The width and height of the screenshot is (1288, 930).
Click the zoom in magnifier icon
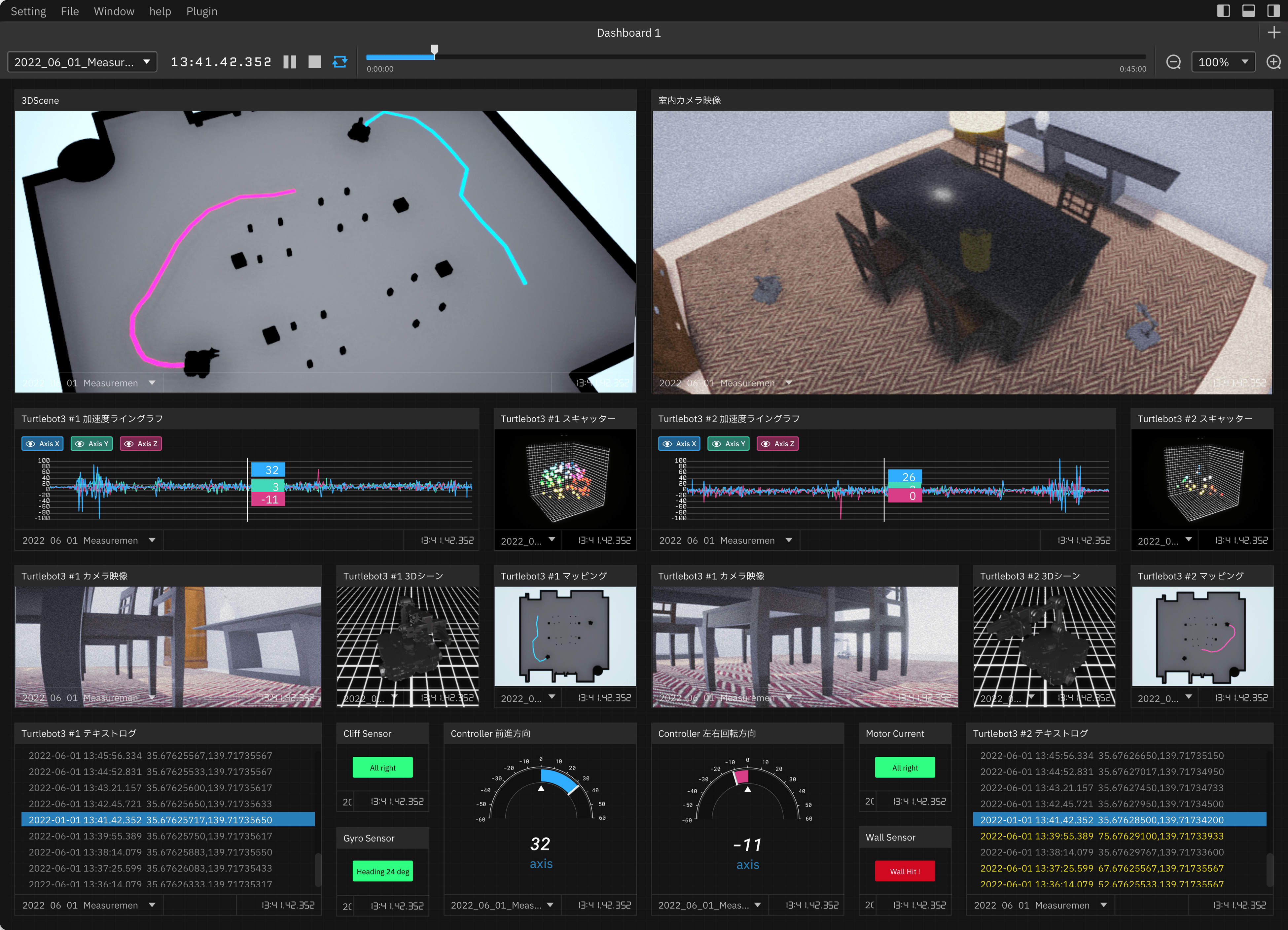(x=1273, y=62)
